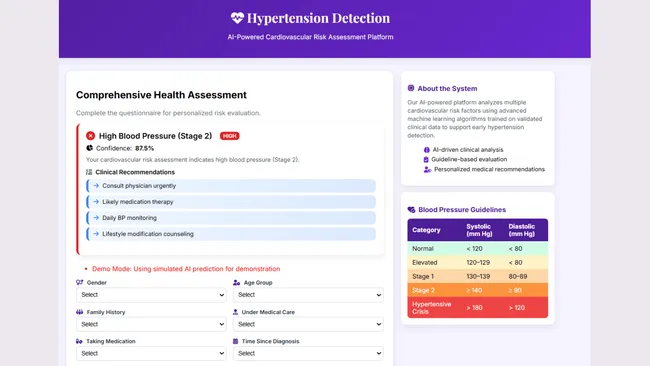Viewport: 650px width, 366px height.
Task: Select the Daily BP monitoring recommendation
Action: coord(231,218)
